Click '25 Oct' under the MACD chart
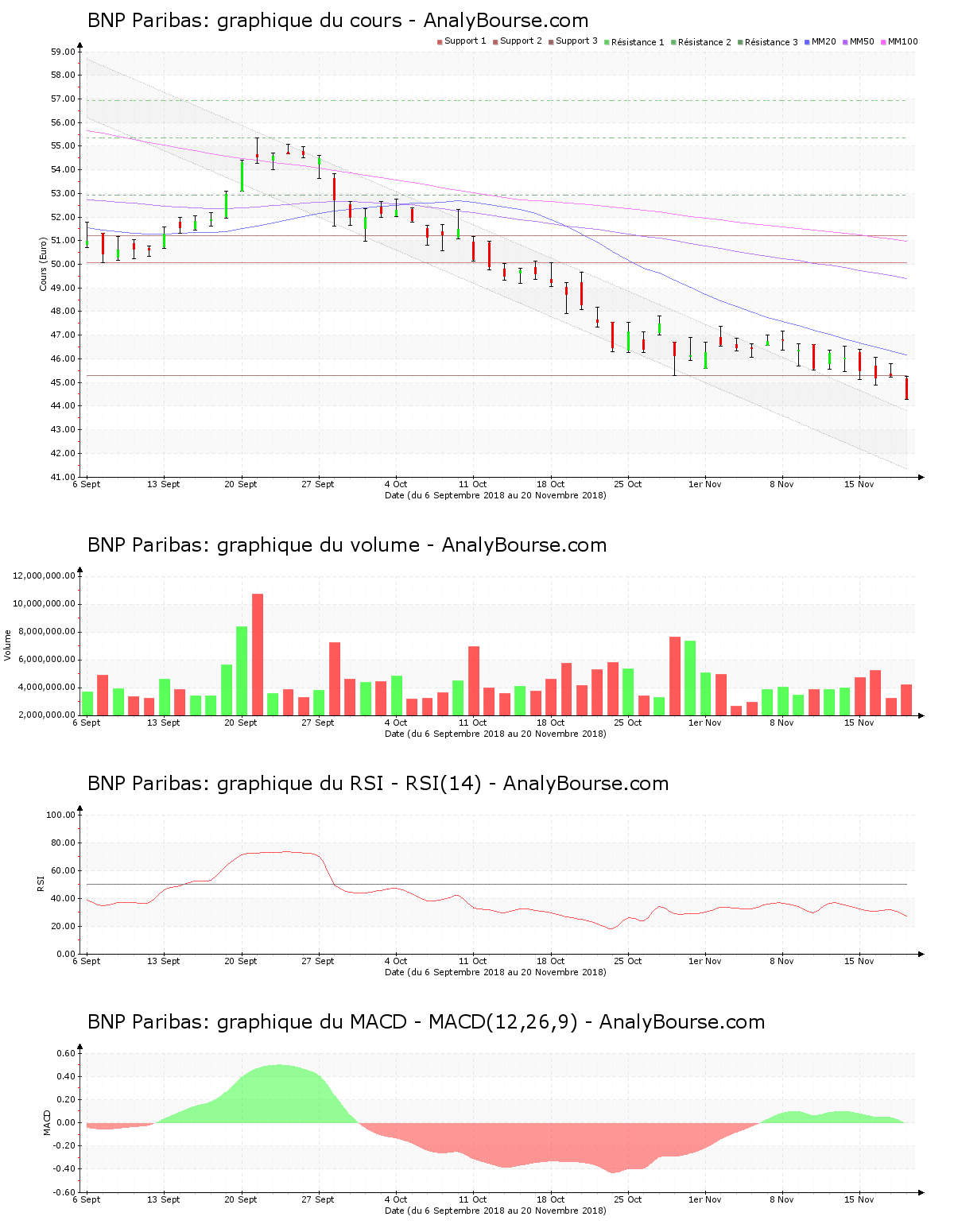This screenshot has width=954, height=1232. pos(627,1199)
